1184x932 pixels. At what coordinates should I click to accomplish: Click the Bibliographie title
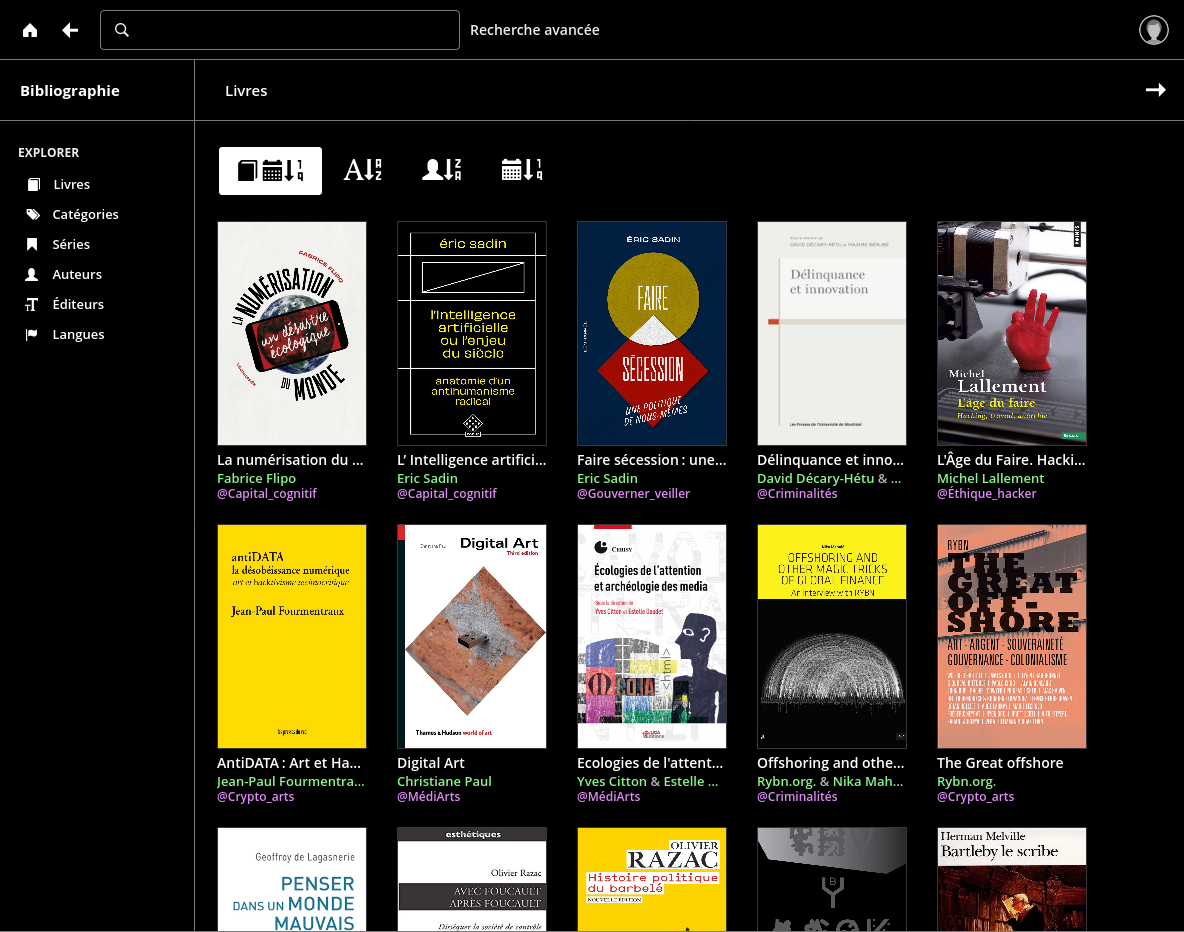point(70,91)
